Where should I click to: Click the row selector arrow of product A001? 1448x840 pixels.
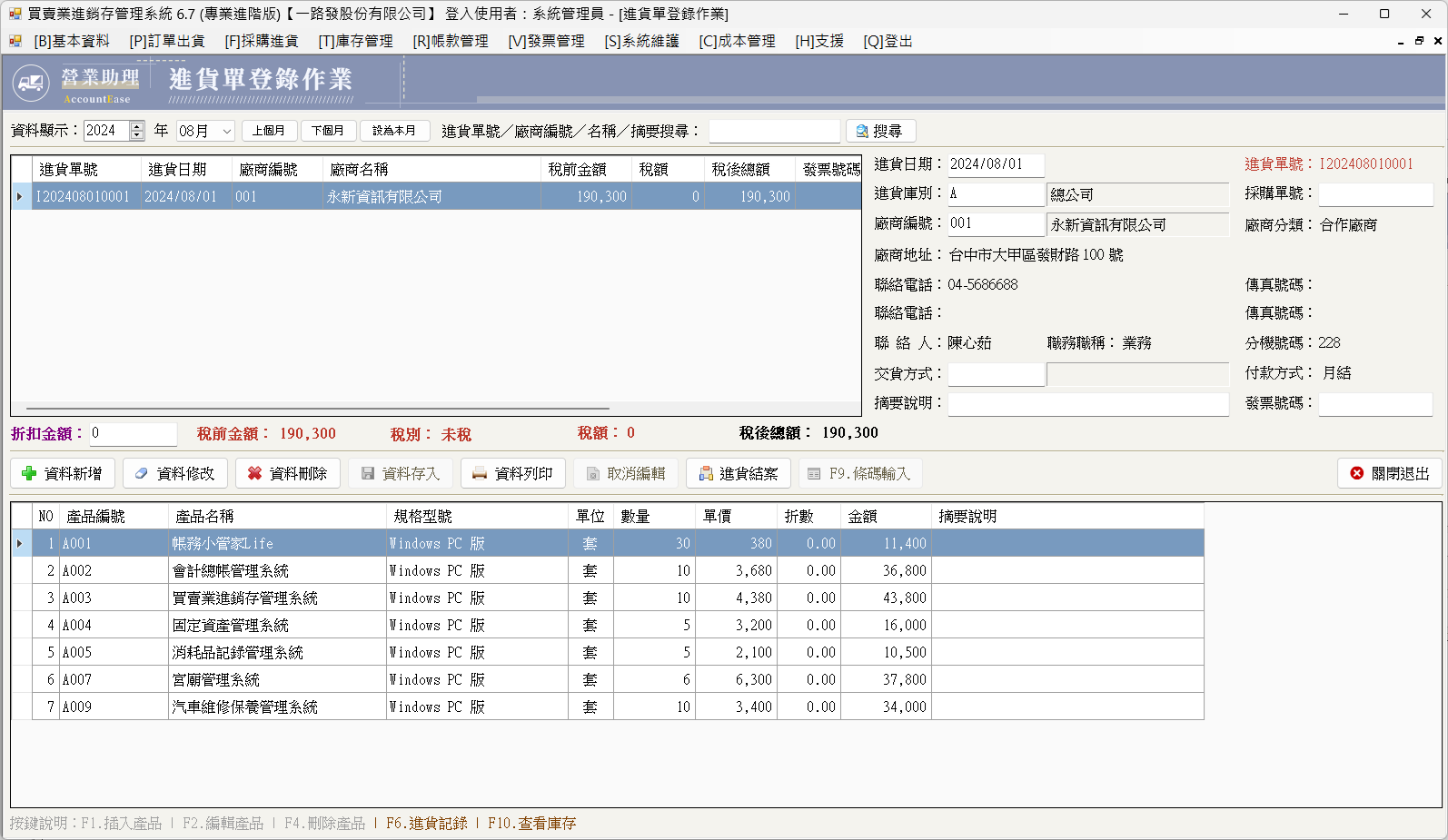21,543
